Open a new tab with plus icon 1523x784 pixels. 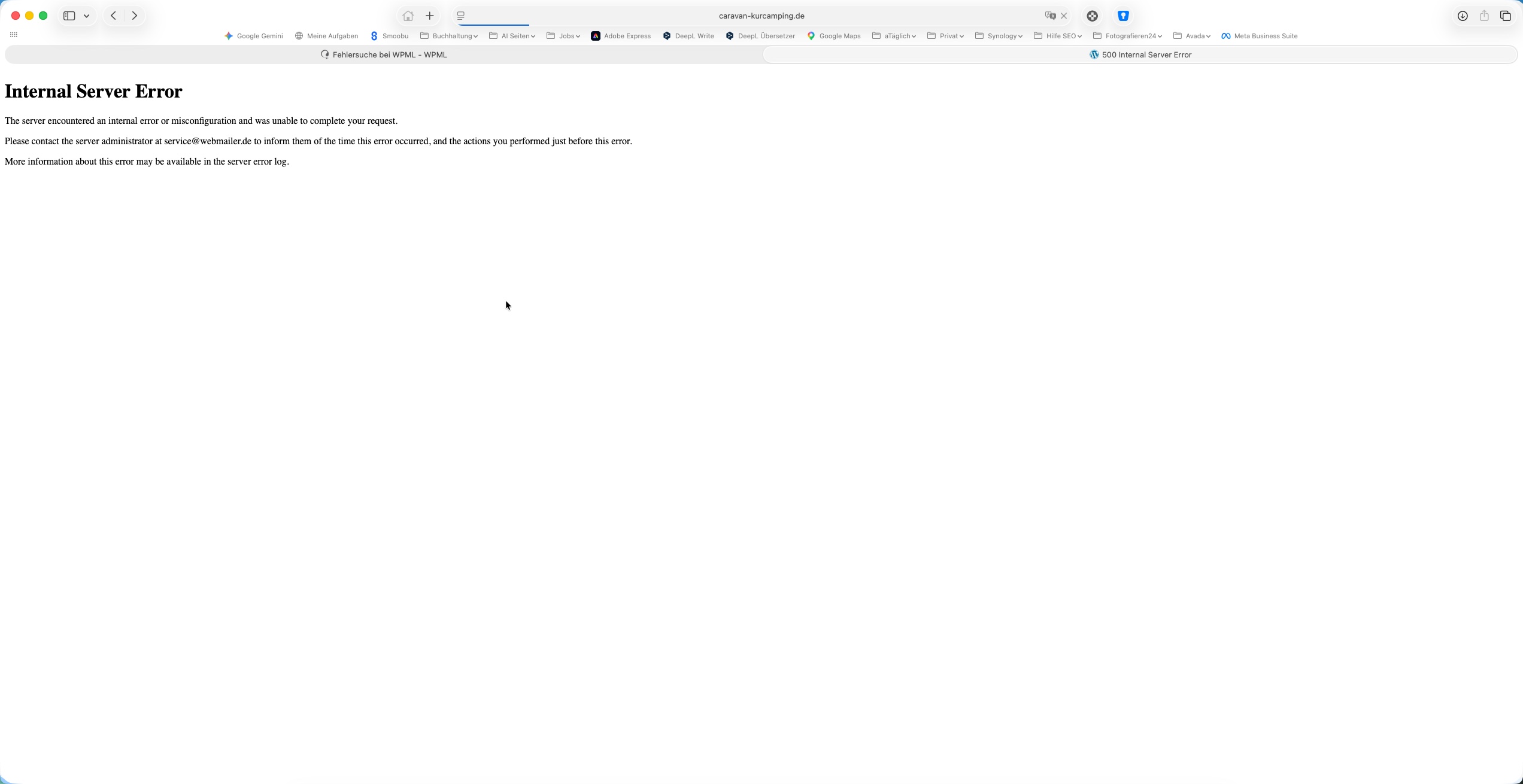pos(430,16)
